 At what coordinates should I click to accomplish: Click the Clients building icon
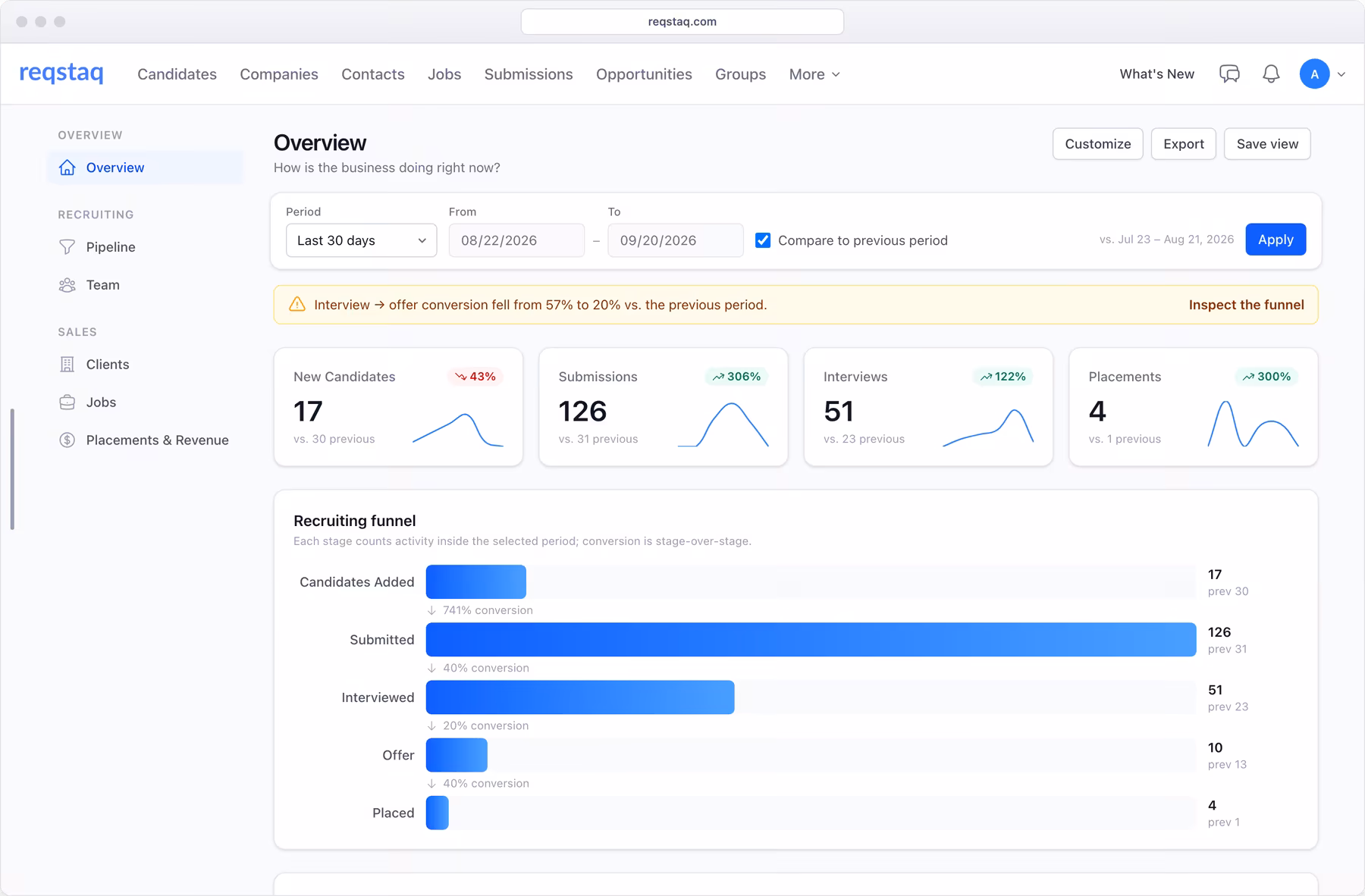(x=67, y=365)
